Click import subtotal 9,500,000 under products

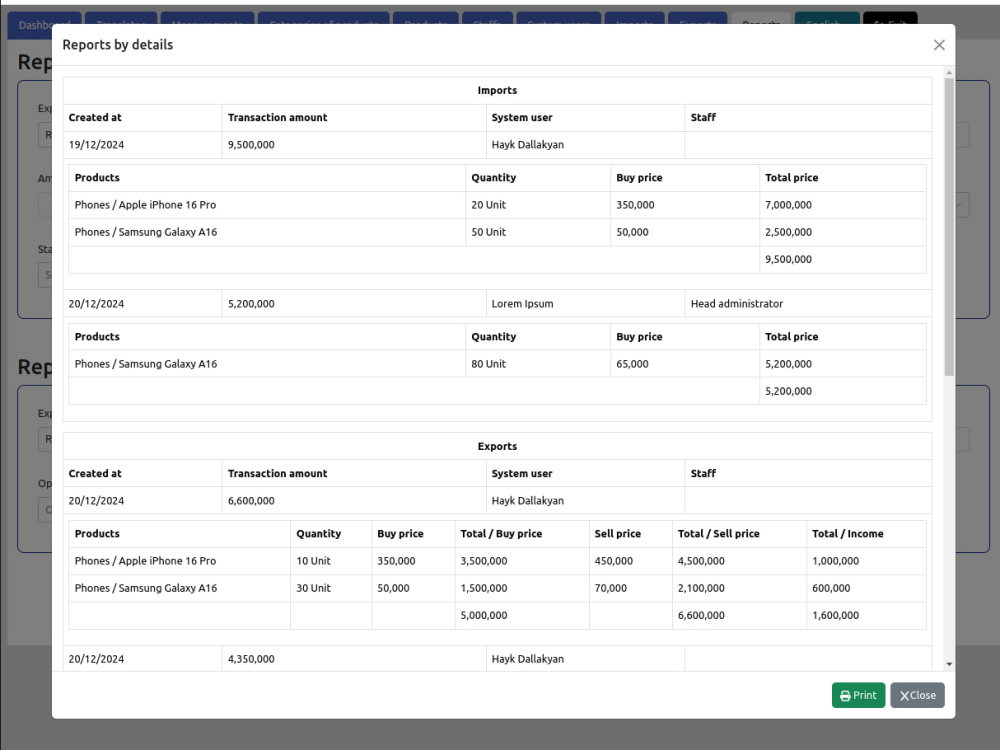[x=788, y=260]
